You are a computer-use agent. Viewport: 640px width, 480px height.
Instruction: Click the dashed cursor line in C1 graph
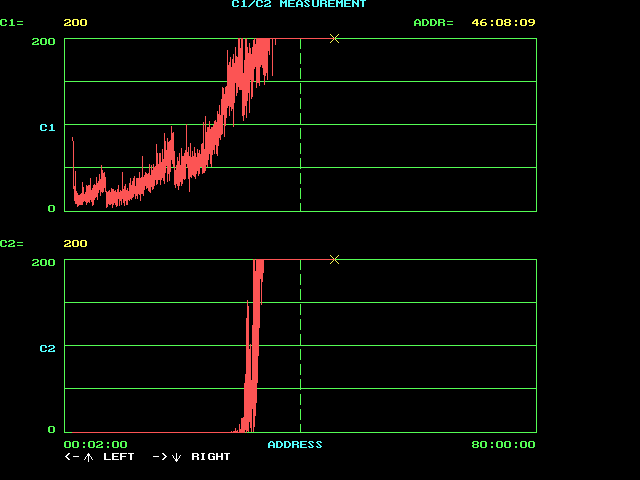(x=300, y=125)
